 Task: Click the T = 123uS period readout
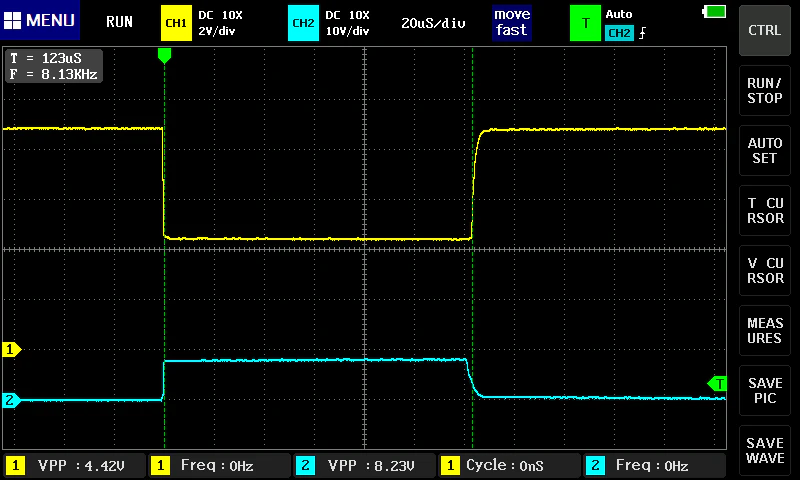pos(46,58)
